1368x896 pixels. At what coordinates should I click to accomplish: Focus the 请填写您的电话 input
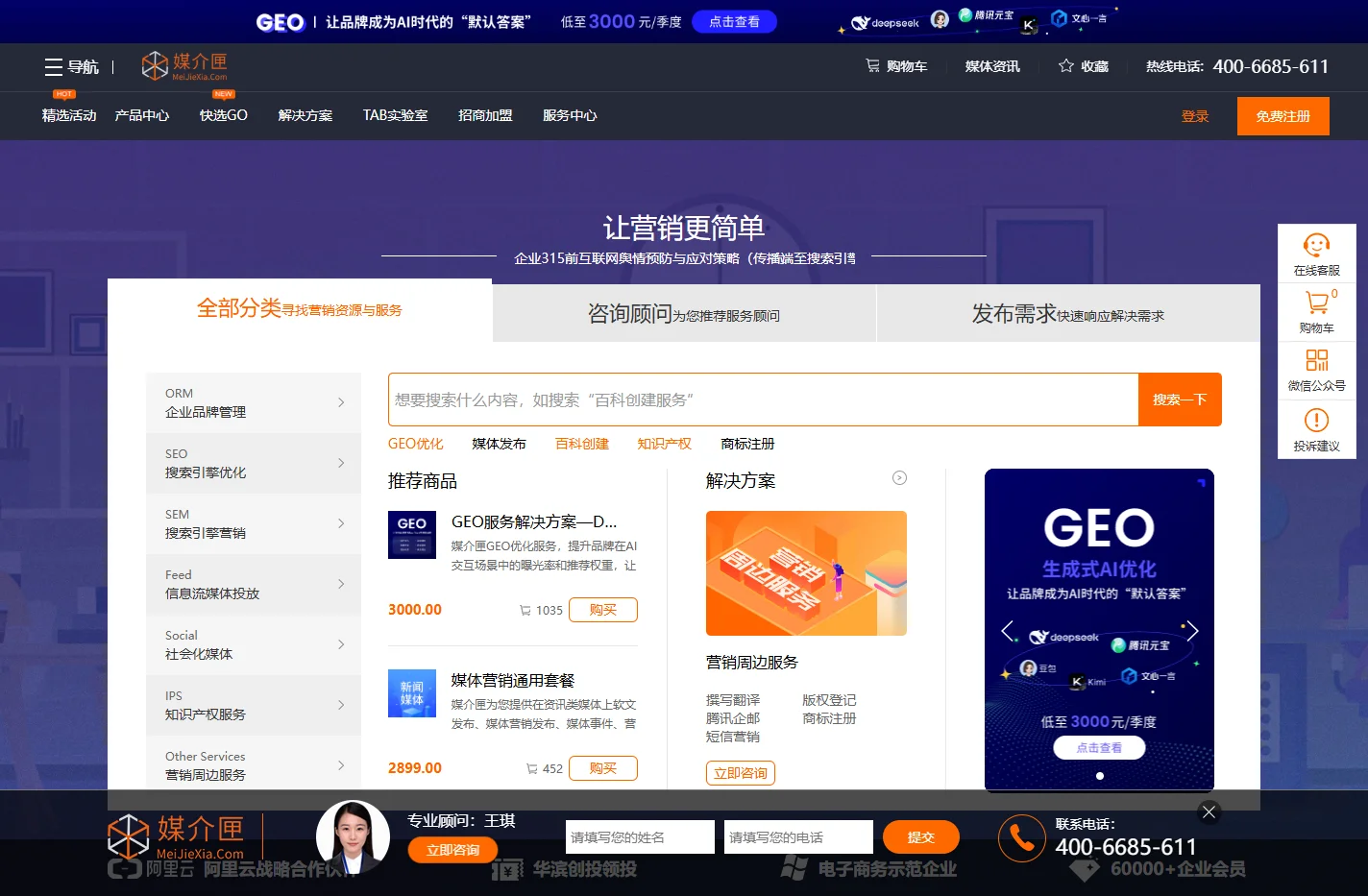(x=798, y=837)
